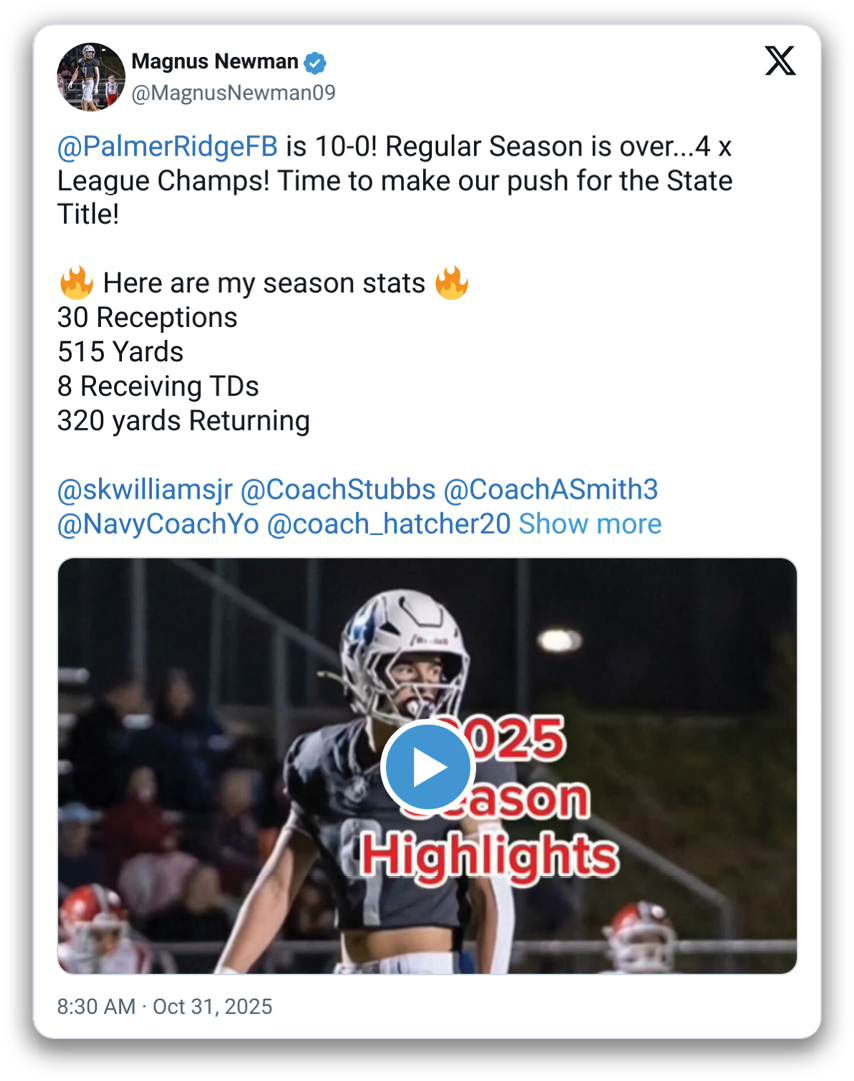Image resolution: width=854 pixels, height=1081 pixels.
Task: Open the @MagnusNewman09 handle
Action: tap(233, 92)
